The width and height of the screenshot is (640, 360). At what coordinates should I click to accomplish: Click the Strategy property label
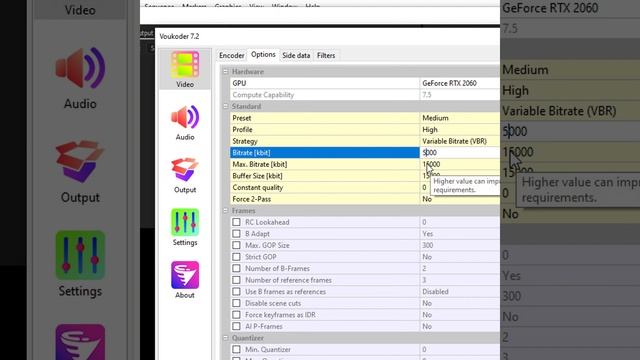click(245, 141)
